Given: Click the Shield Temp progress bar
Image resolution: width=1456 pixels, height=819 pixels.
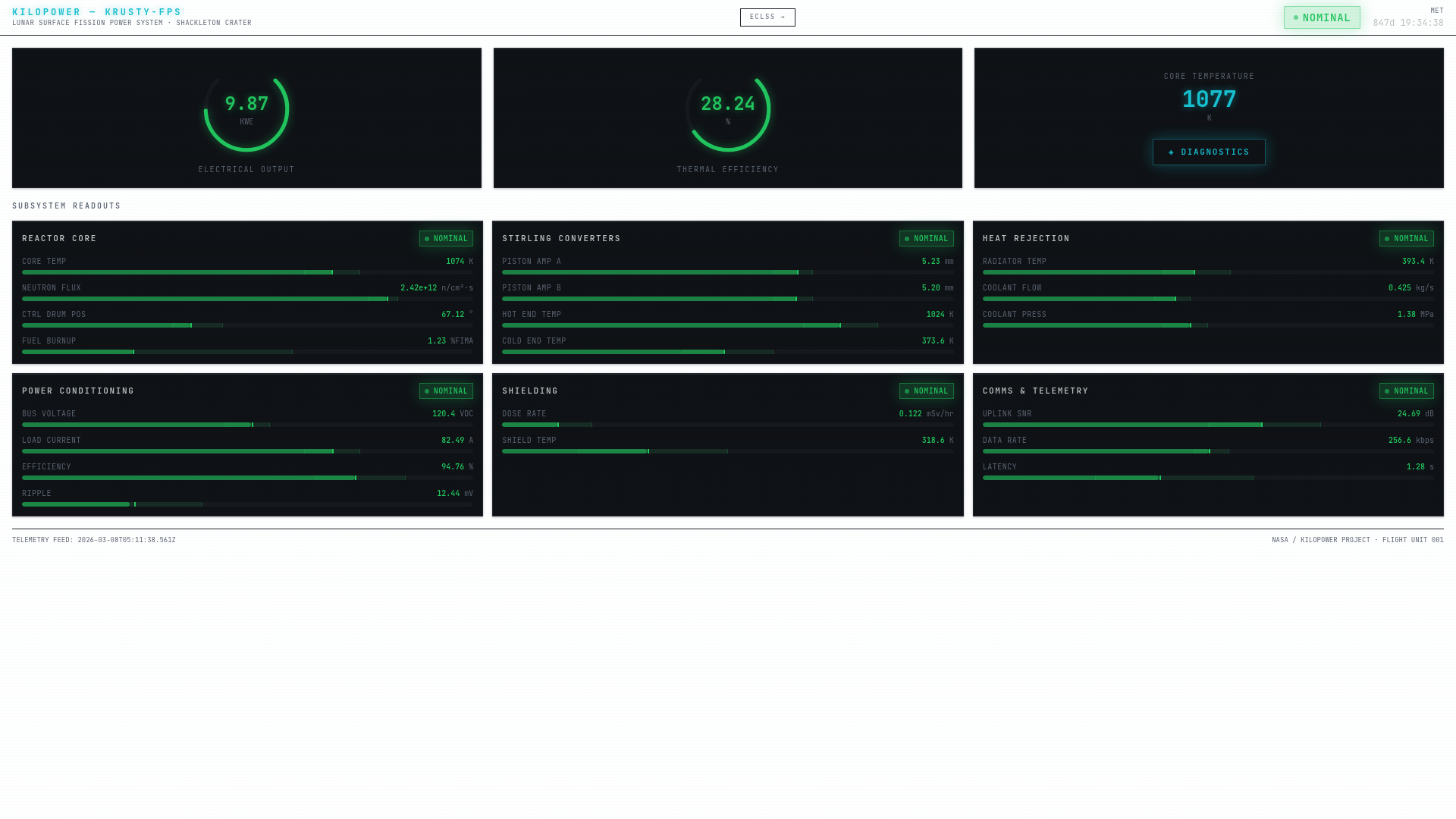Looking at the screenshot, I should [728, 451].
